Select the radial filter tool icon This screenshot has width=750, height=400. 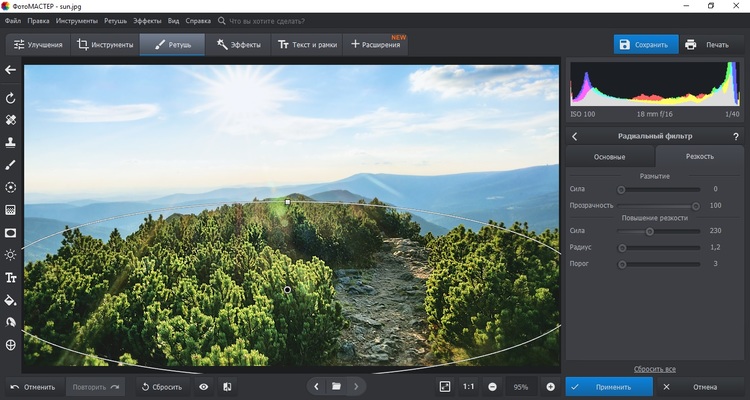point(11,232)
